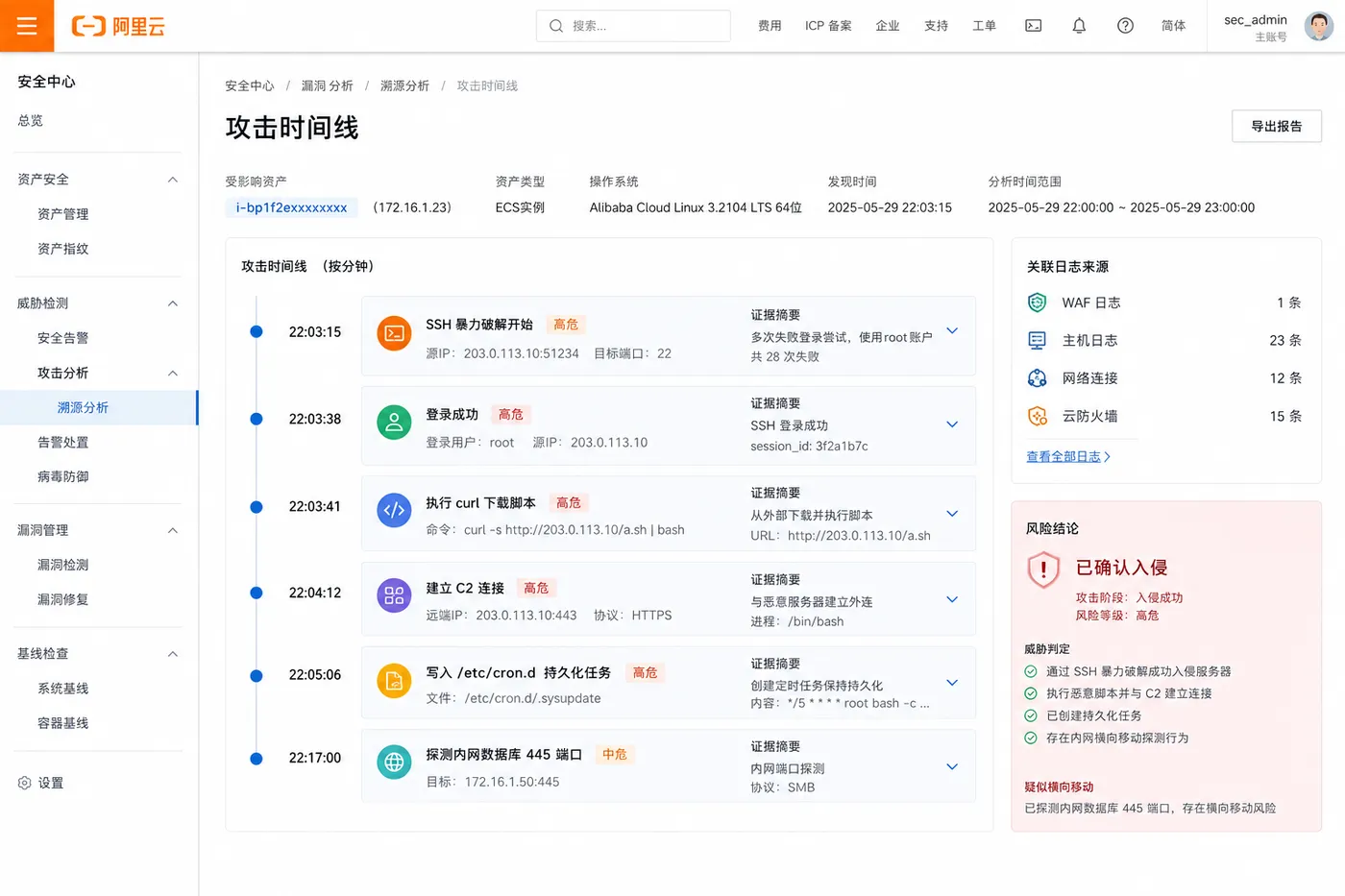Click check icon beside SSH 暴力破解 judgment

[x=1031, y=671]
